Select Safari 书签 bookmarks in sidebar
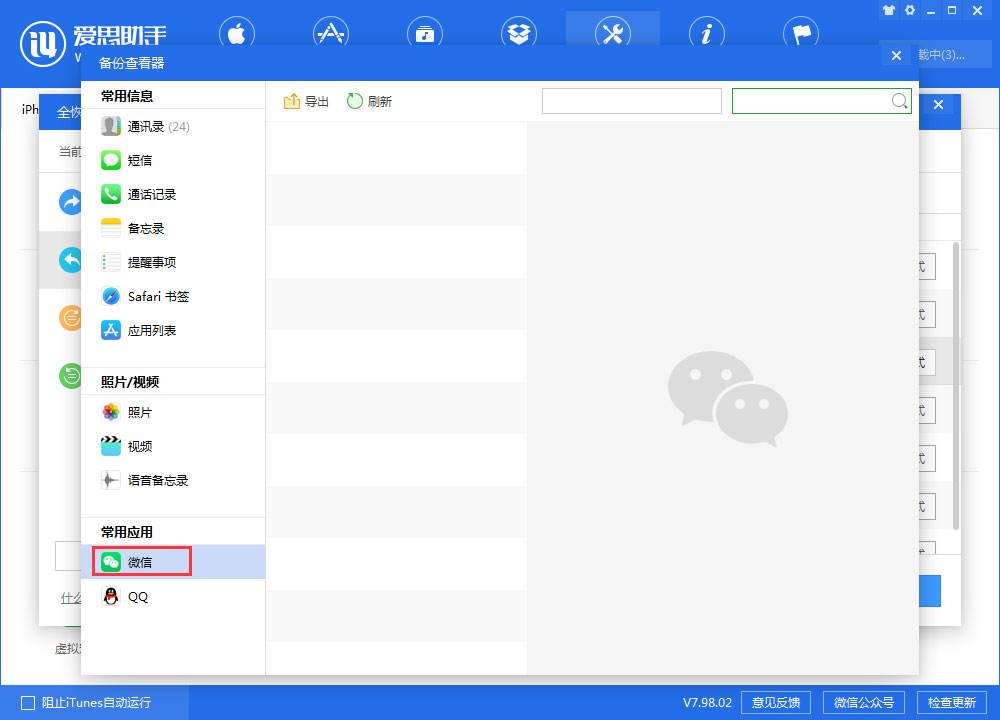This screenshot has height=720, width=1000. [173, 297]
